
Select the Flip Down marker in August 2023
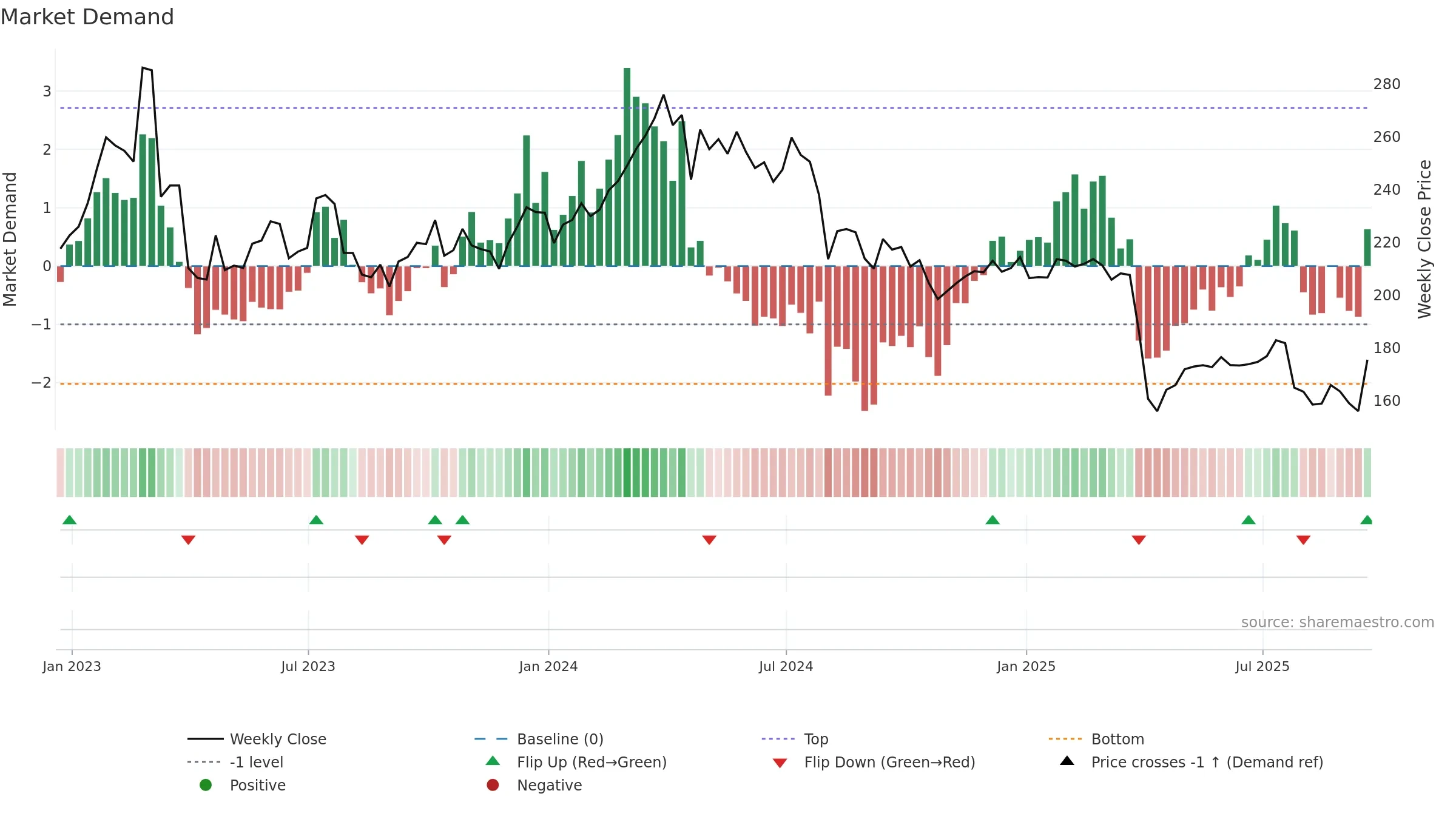click(362, 540)
